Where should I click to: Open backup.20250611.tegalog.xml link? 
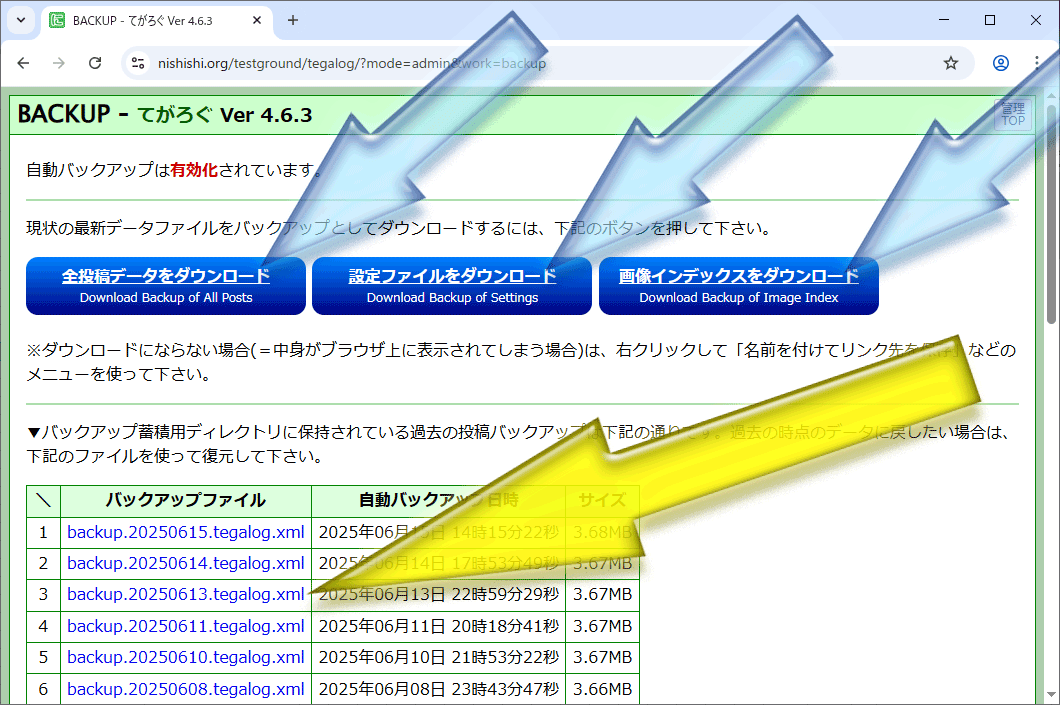point(185,626)
